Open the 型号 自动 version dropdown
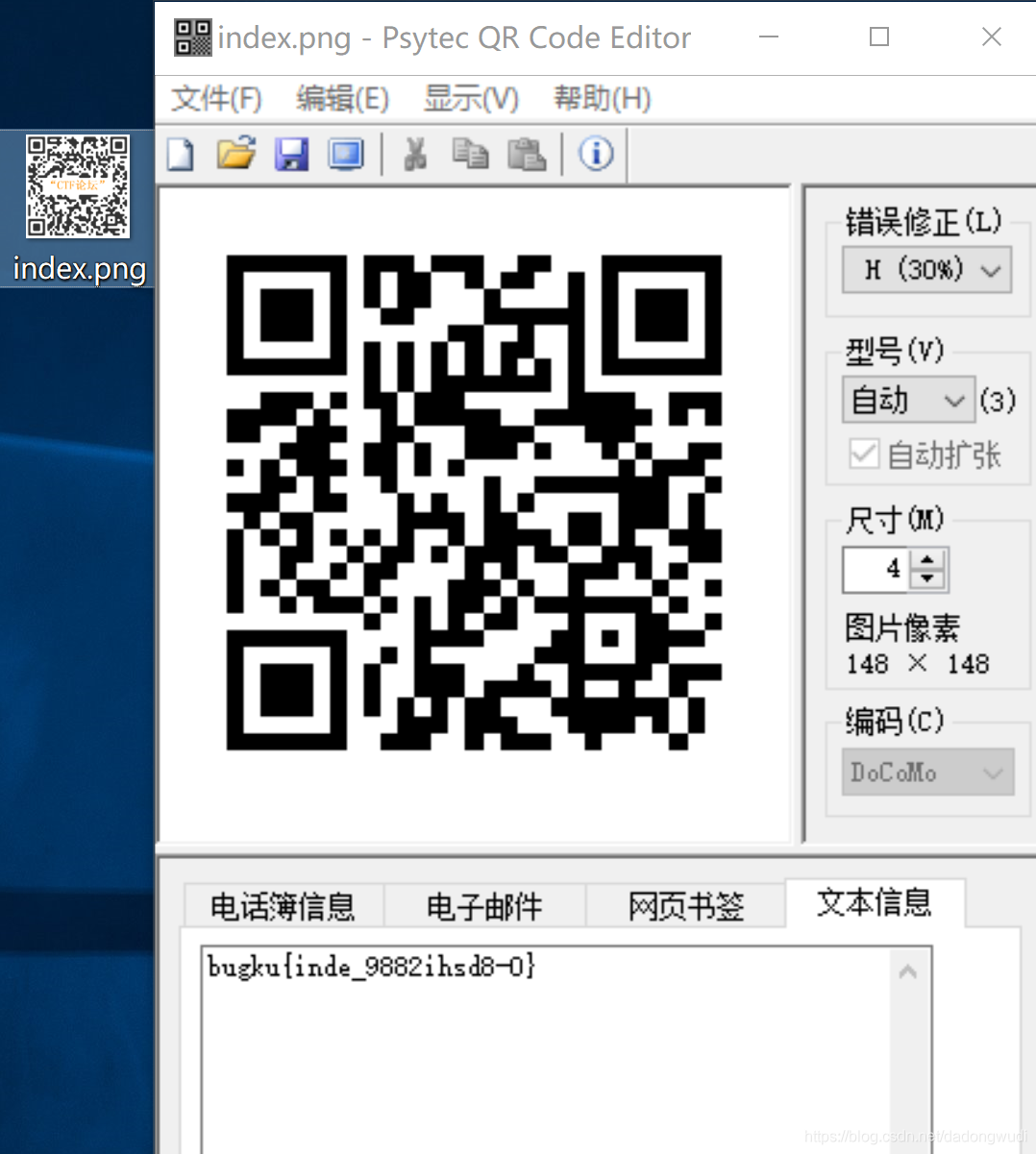 pyautogui.click(x=908, y=400)
